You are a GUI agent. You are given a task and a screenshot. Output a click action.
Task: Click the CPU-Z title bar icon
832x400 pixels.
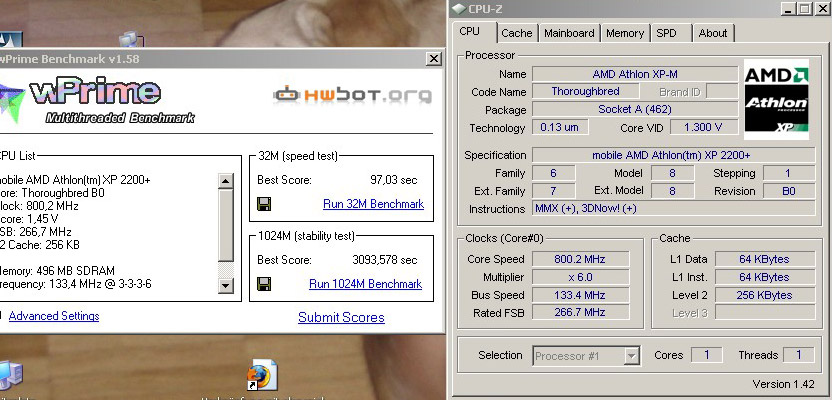(x=459, y=8)
